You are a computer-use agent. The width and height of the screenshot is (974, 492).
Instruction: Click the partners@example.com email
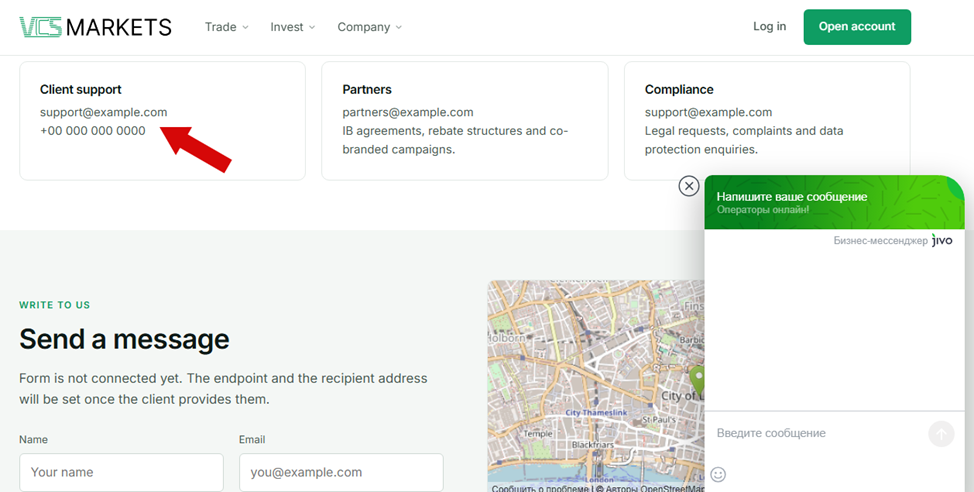click(407, 112)
